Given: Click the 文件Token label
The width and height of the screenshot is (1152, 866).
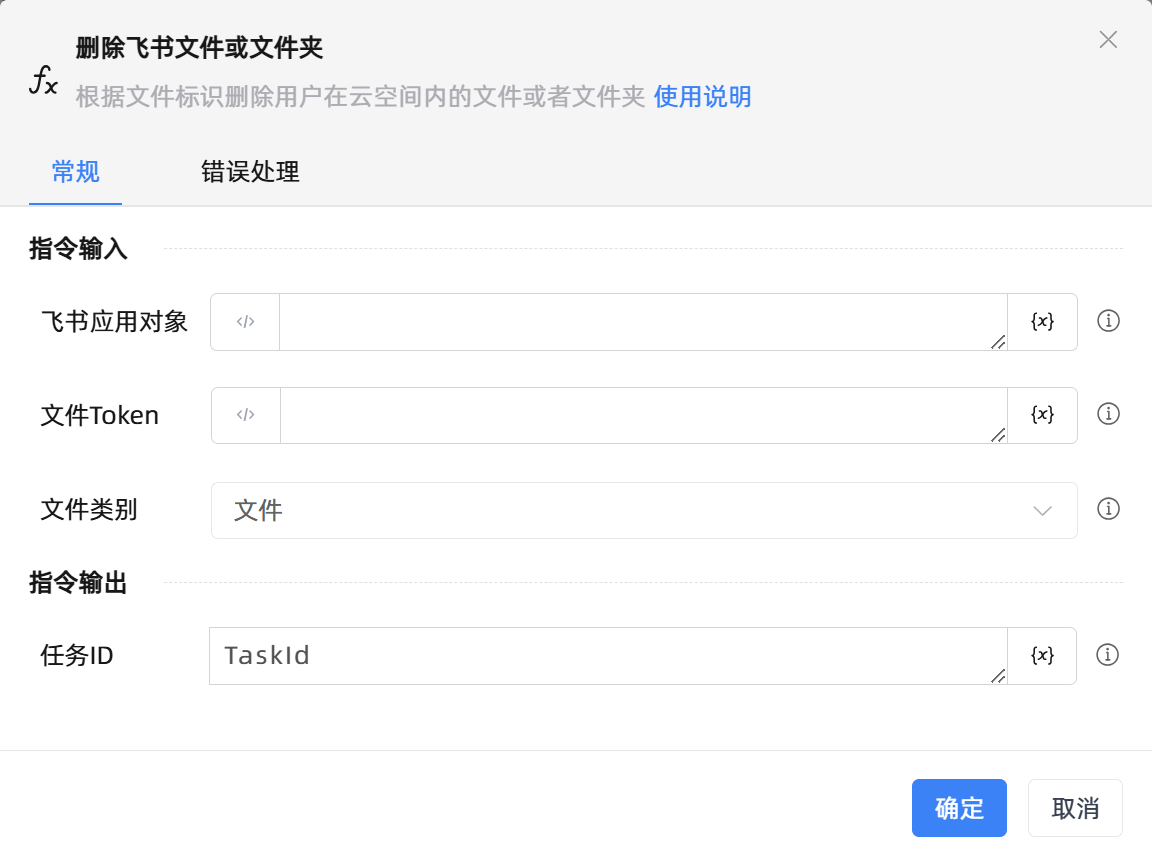Looking at the screenshot, I should 99,415.
